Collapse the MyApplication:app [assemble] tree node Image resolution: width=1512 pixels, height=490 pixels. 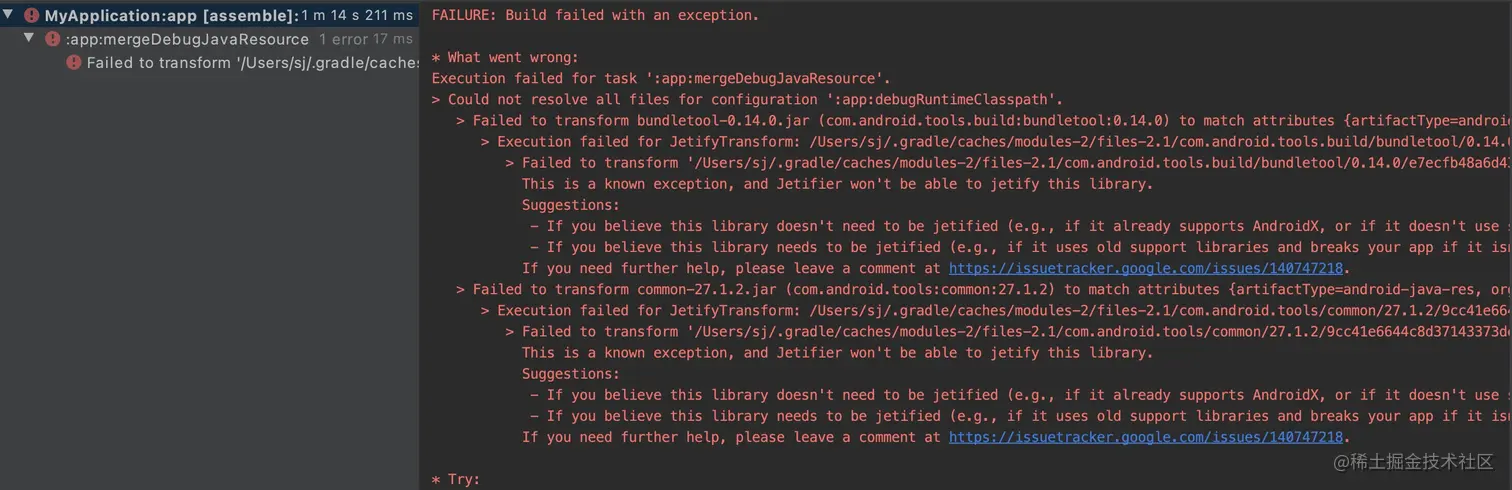[x=10, y=15]
